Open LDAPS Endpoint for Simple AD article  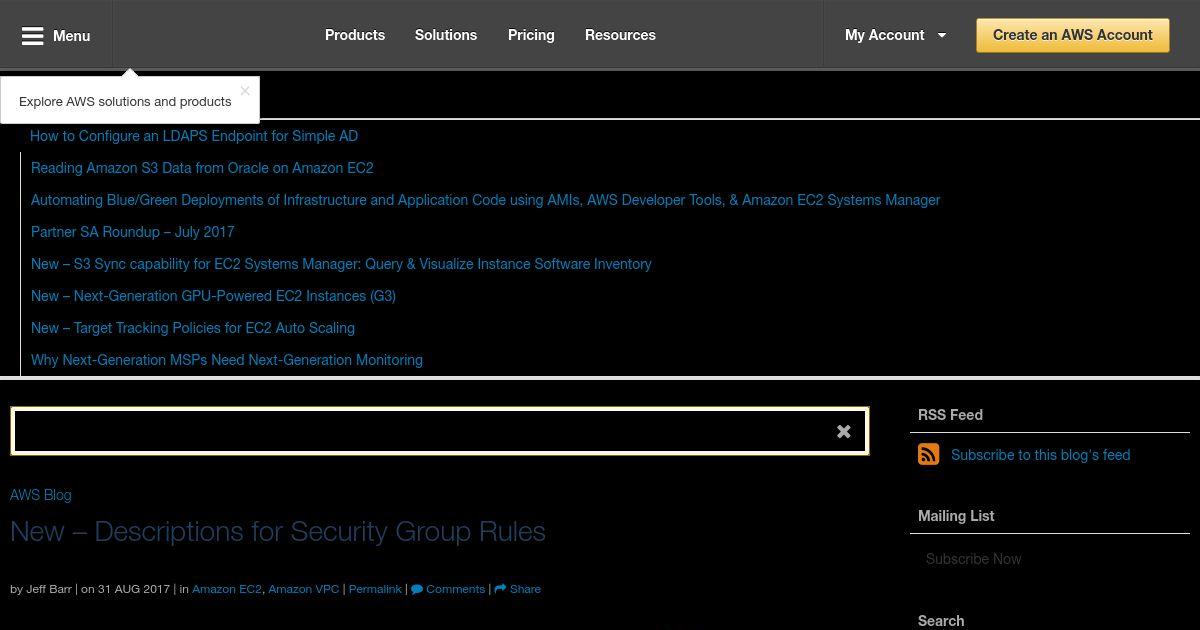pos(194,136)
